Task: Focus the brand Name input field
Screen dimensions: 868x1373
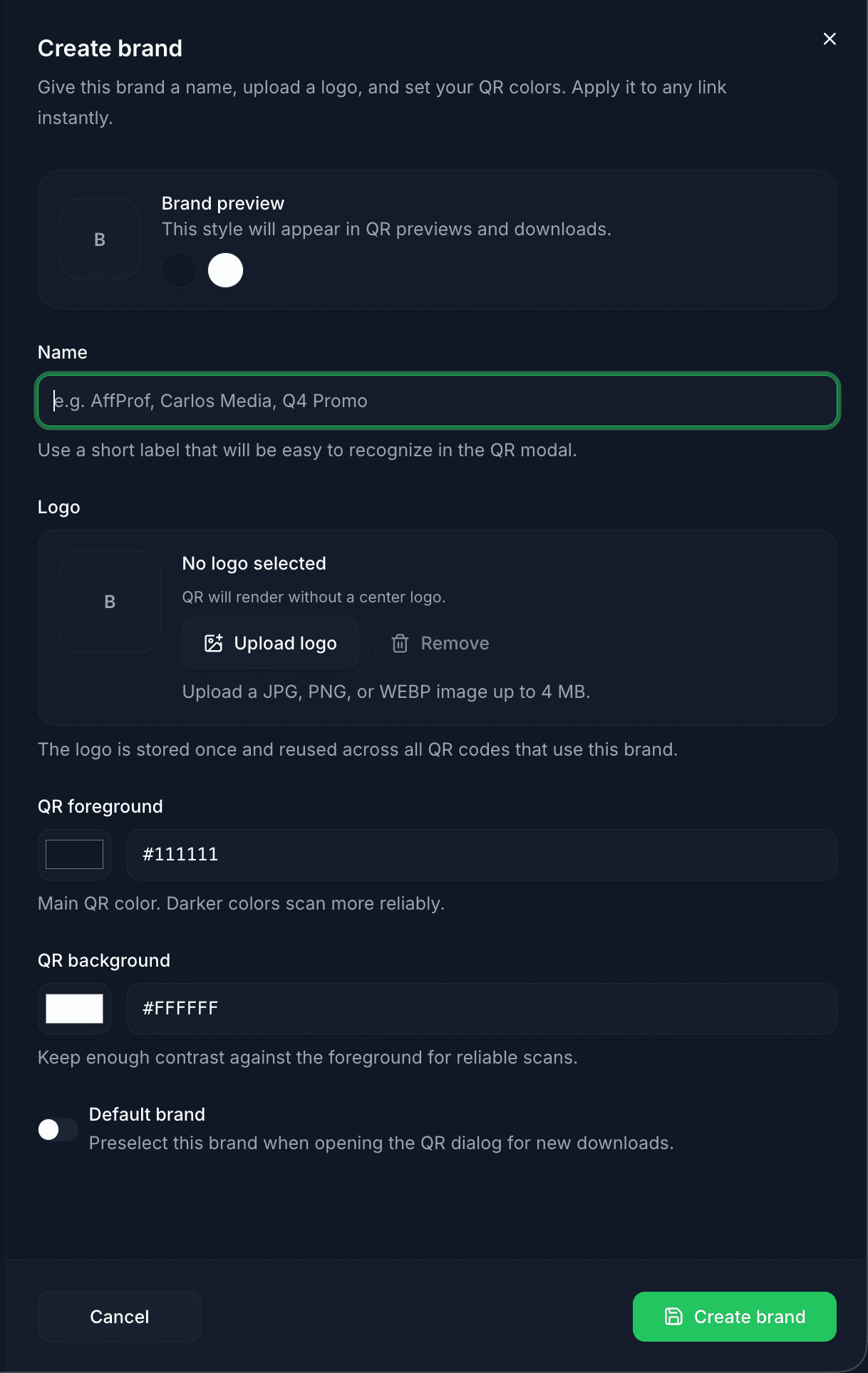Action: [438, 401]
